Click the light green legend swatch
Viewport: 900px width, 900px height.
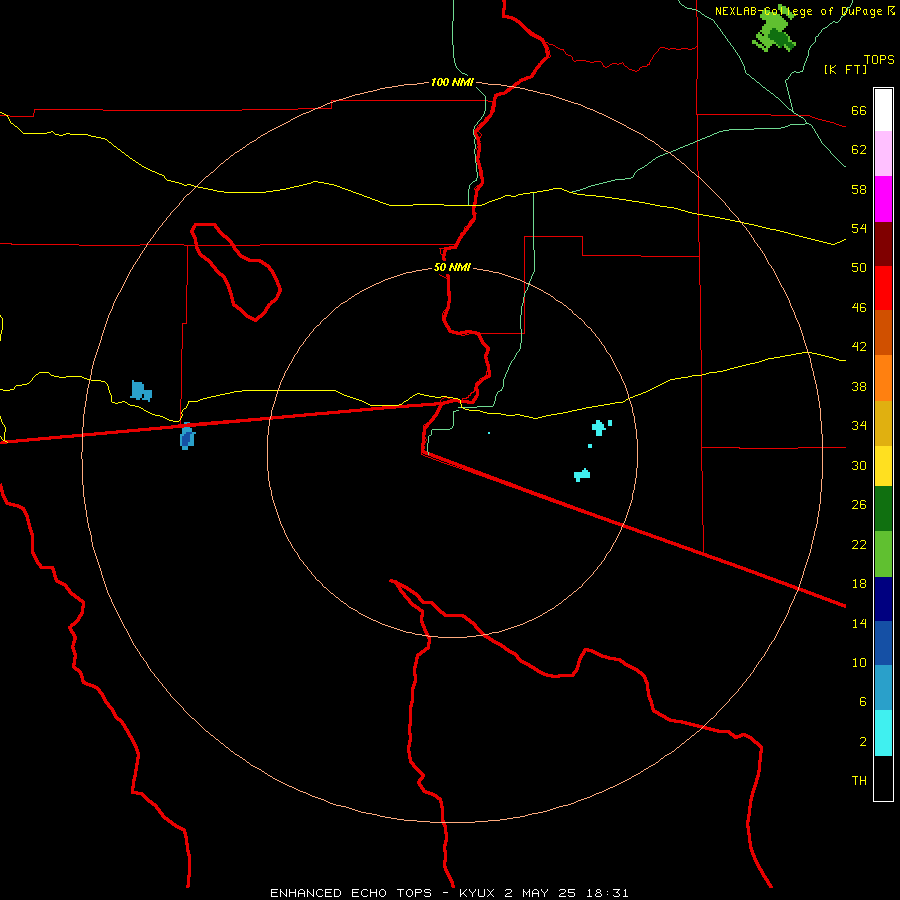click(x=883, y=554)
